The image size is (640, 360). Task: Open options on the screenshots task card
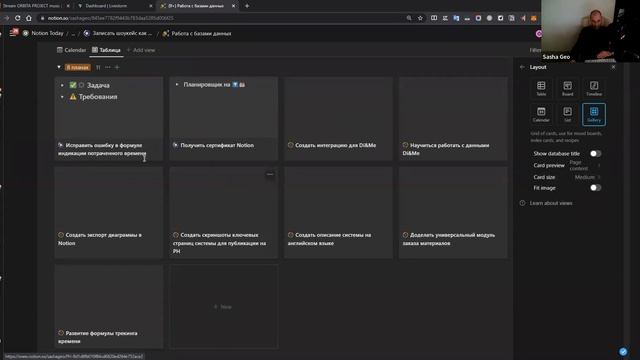(x=270, y=174)
